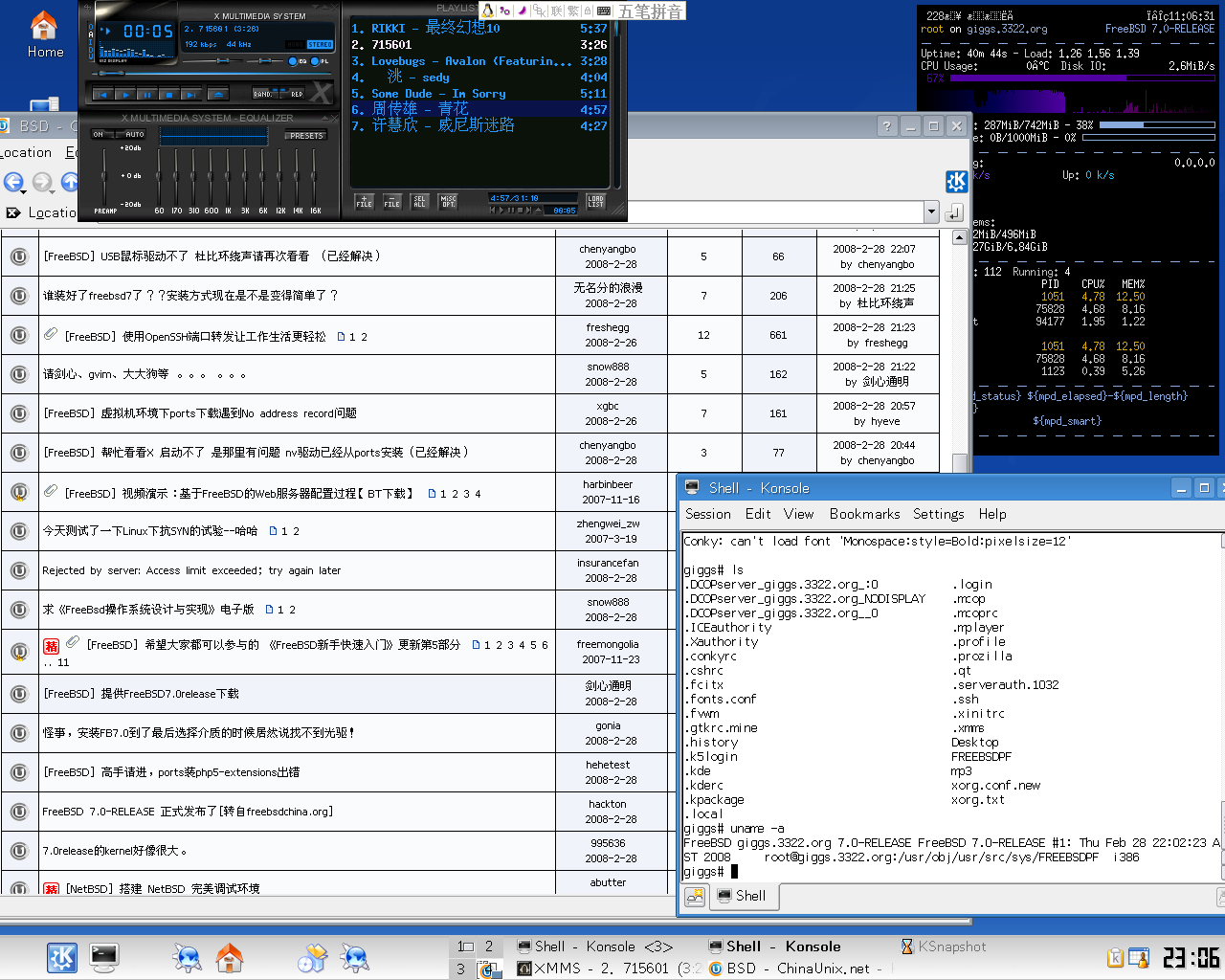This screenshot has height=980, width=1225.
Task: Toggle XMMS shuffle (RAND) mode
Action: pyautogui.click(x=264, y=94)
